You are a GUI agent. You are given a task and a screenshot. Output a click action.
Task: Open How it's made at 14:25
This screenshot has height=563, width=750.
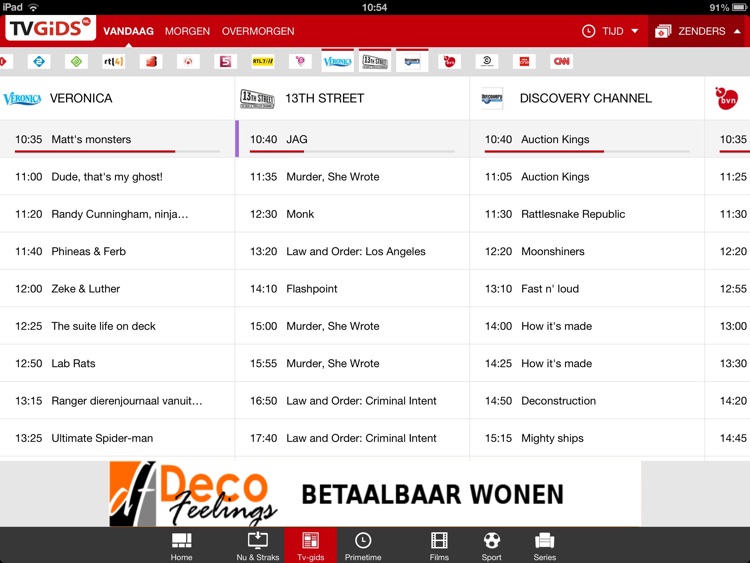tap(587, 363)
